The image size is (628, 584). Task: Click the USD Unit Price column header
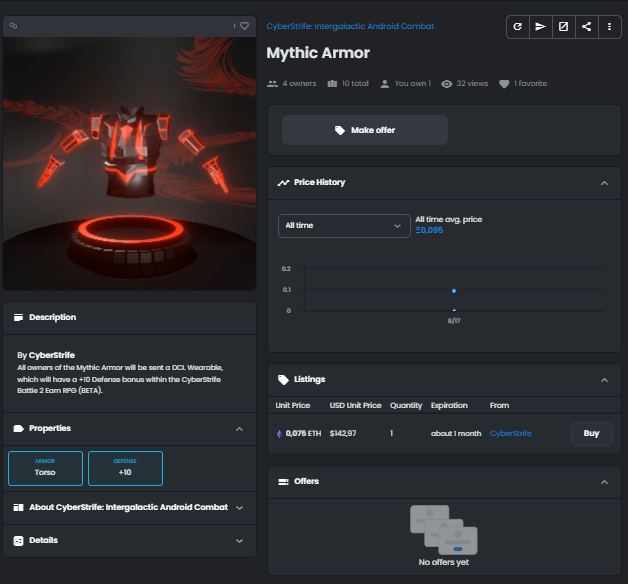click(x=355, y=405)
